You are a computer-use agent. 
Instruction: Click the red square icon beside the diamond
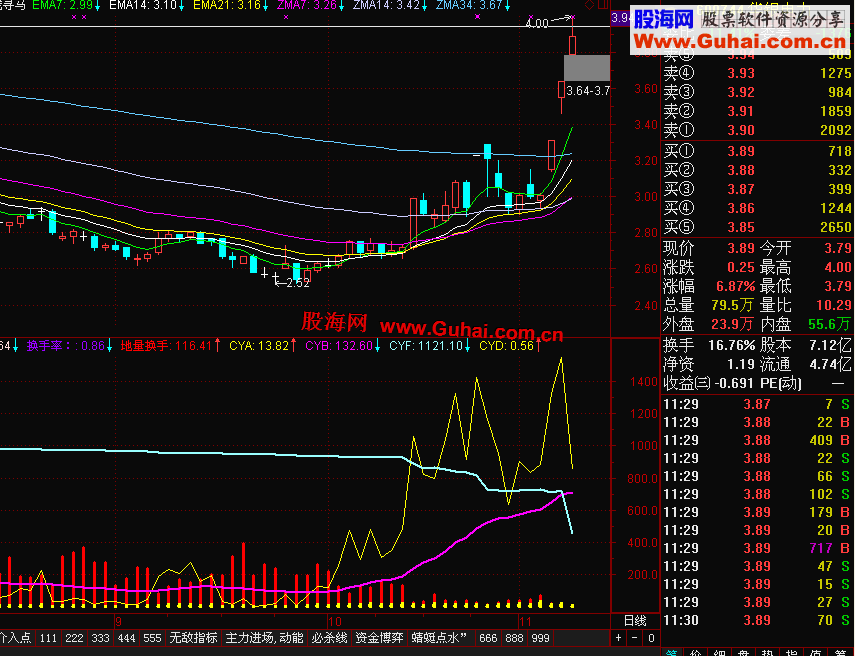(x=603, y=5)
